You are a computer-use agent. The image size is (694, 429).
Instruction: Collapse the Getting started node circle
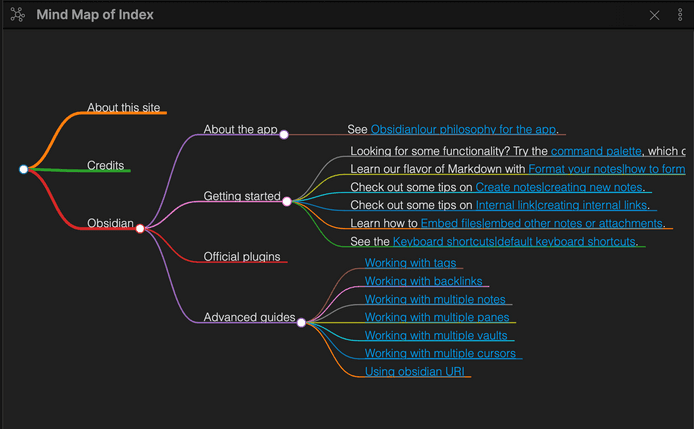coord(287,202)
